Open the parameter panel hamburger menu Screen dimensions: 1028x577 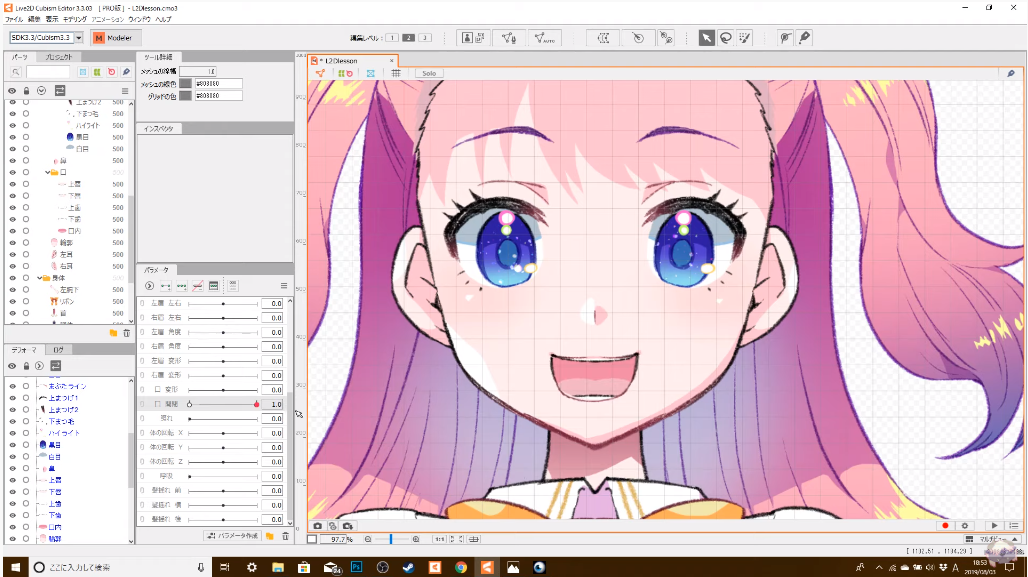284,286
